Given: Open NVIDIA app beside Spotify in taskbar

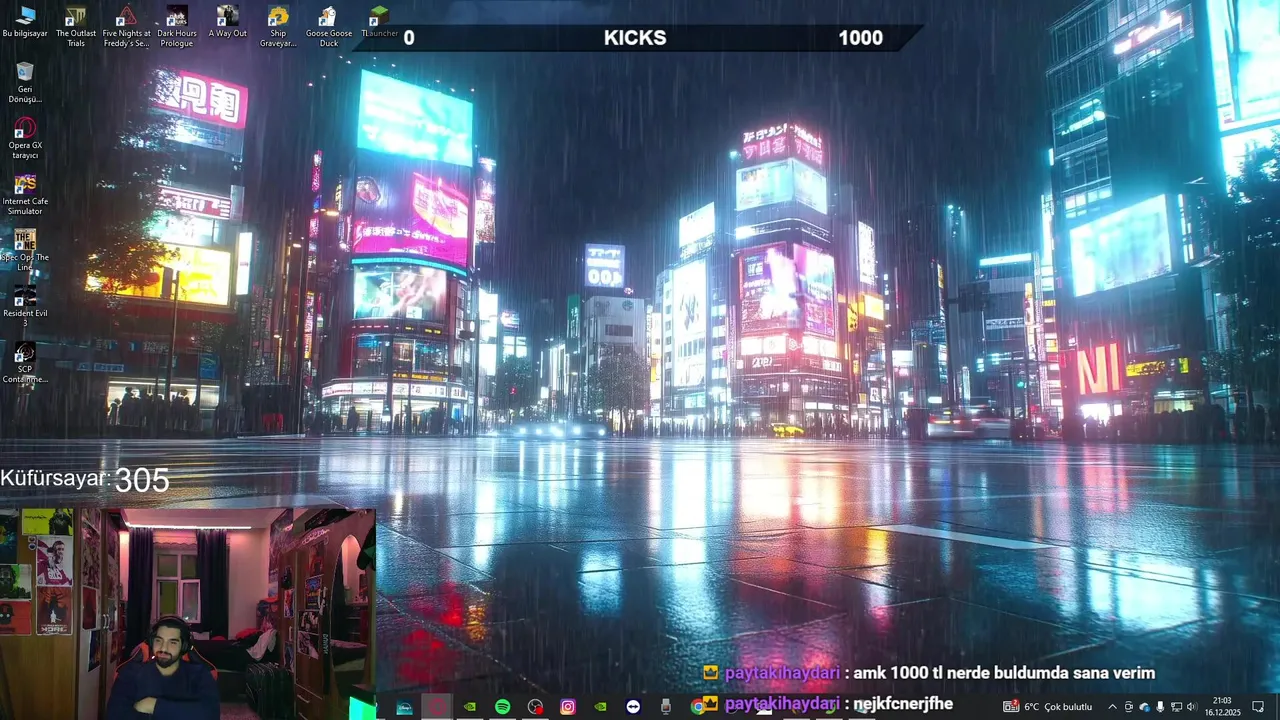Looking at the screenshot, I should tap(470, 706).
